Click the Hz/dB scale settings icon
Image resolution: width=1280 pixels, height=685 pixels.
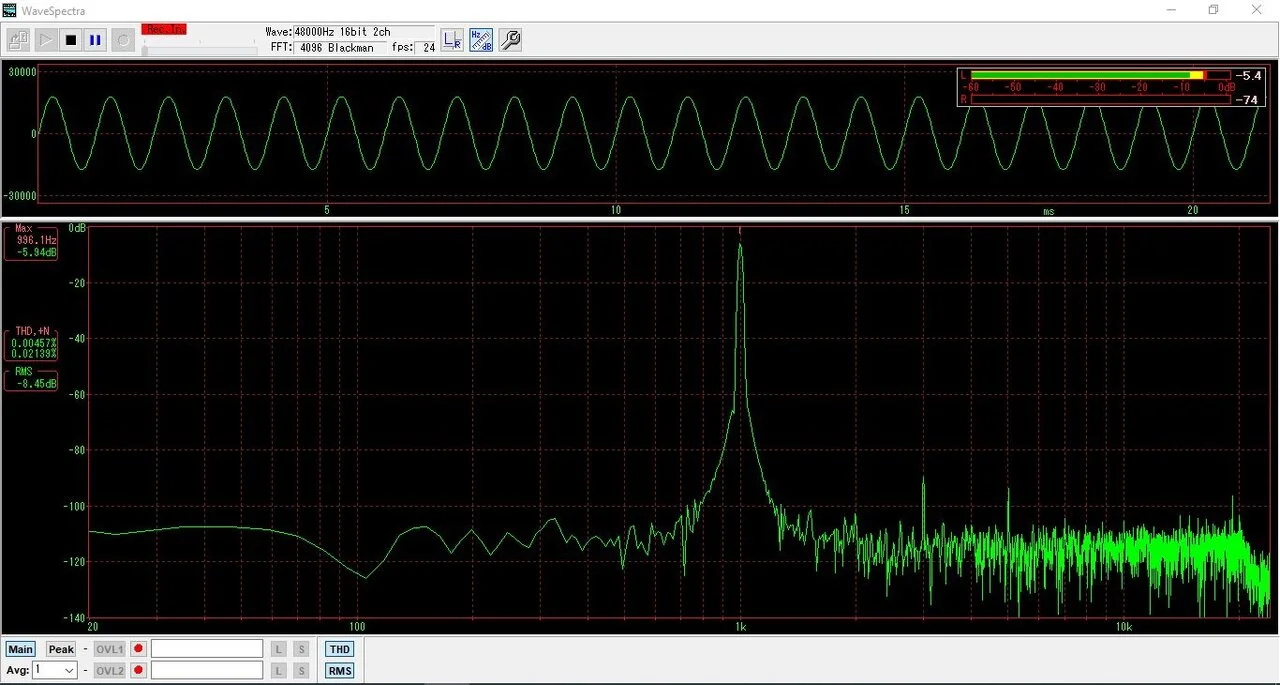coord(480,39)
